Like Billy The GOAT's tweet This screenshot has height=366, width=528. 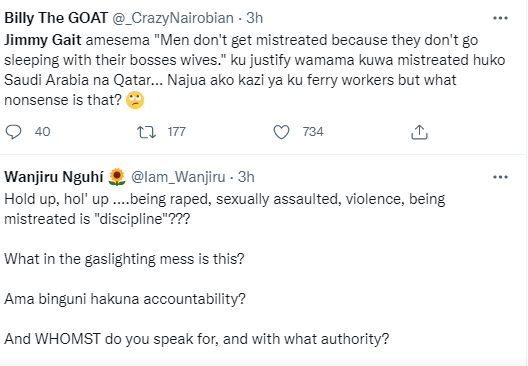[281, 132]
